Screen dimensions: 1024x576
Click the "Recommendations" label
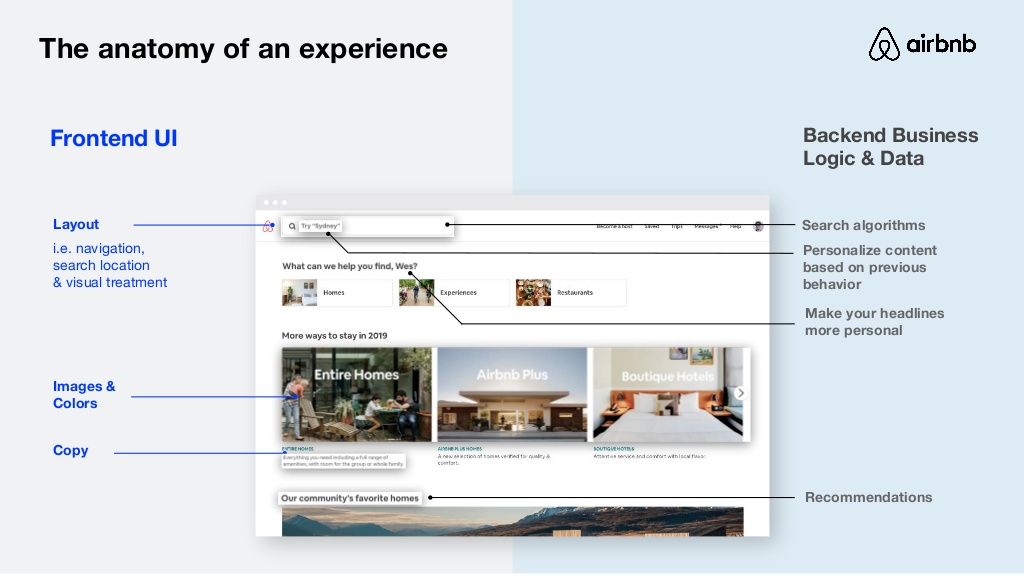coord(869,497)
